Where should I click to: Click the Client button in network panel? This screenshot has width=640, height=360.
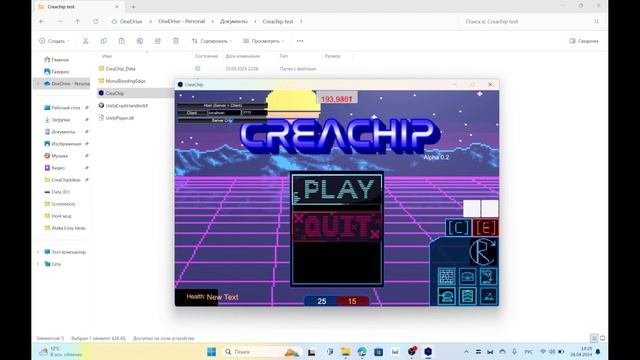click(x=192, y=113)
